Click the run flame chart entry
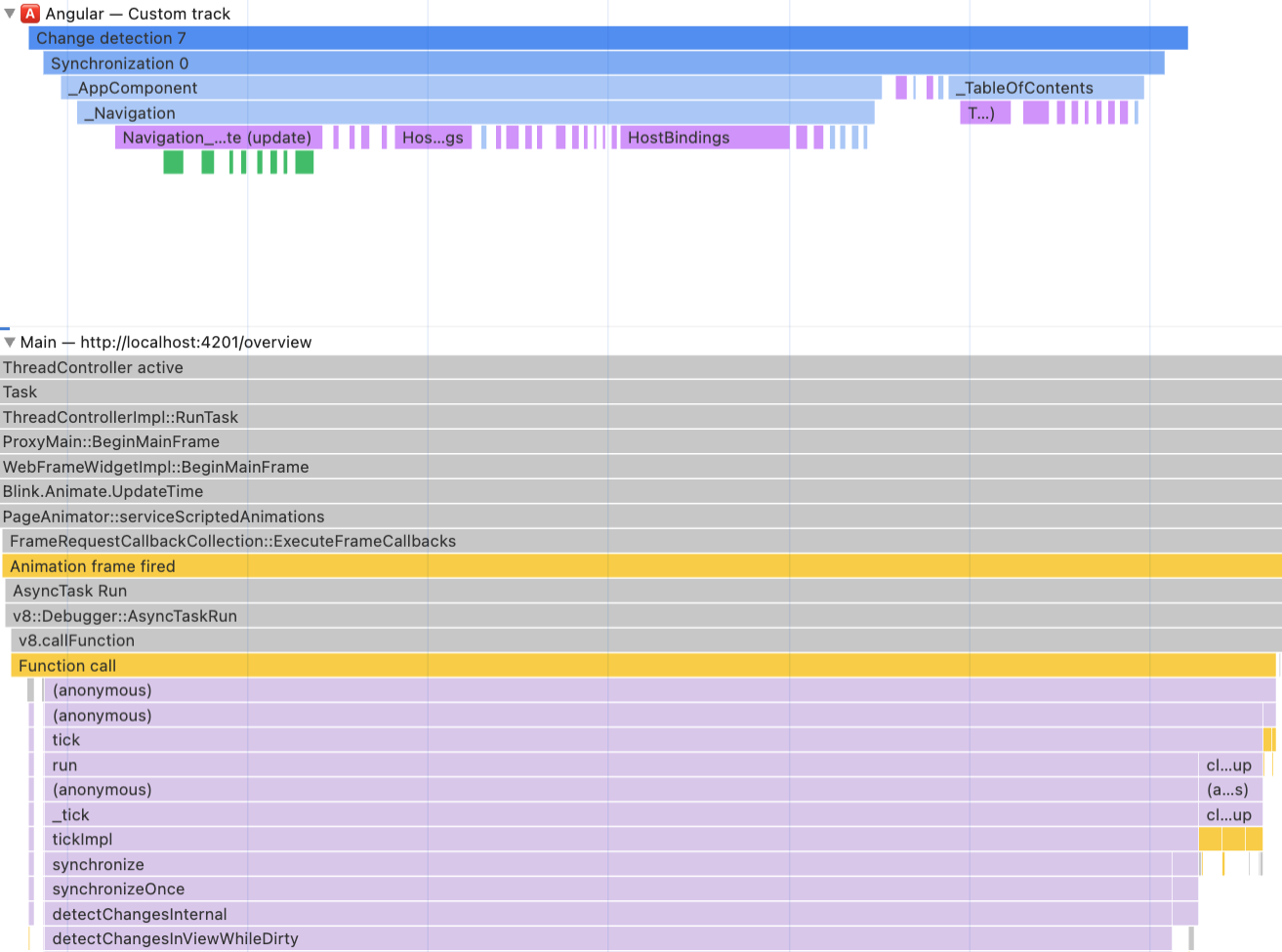 coord(293,765)
